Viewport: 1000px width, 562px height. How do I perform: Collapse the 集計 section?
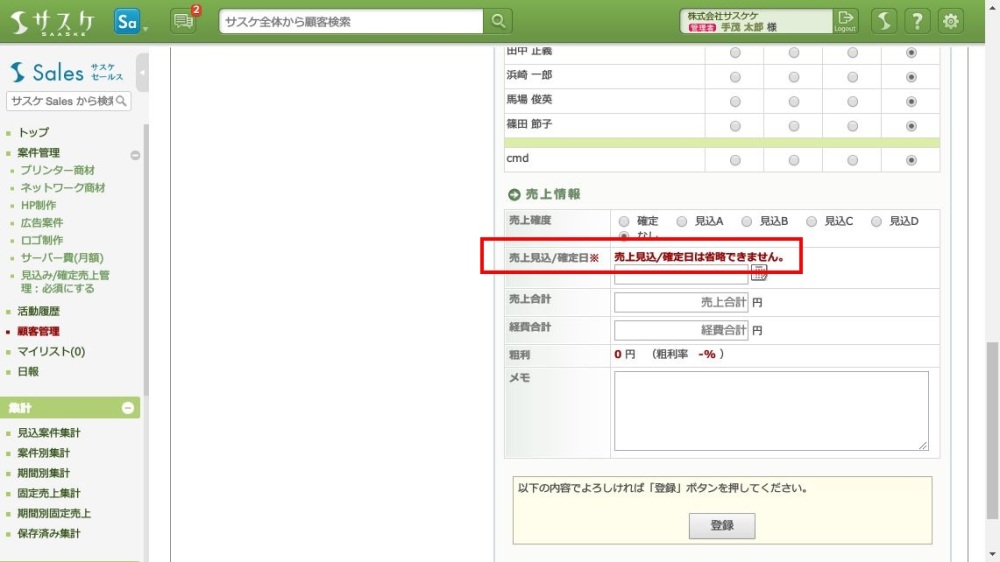(128, 408)
